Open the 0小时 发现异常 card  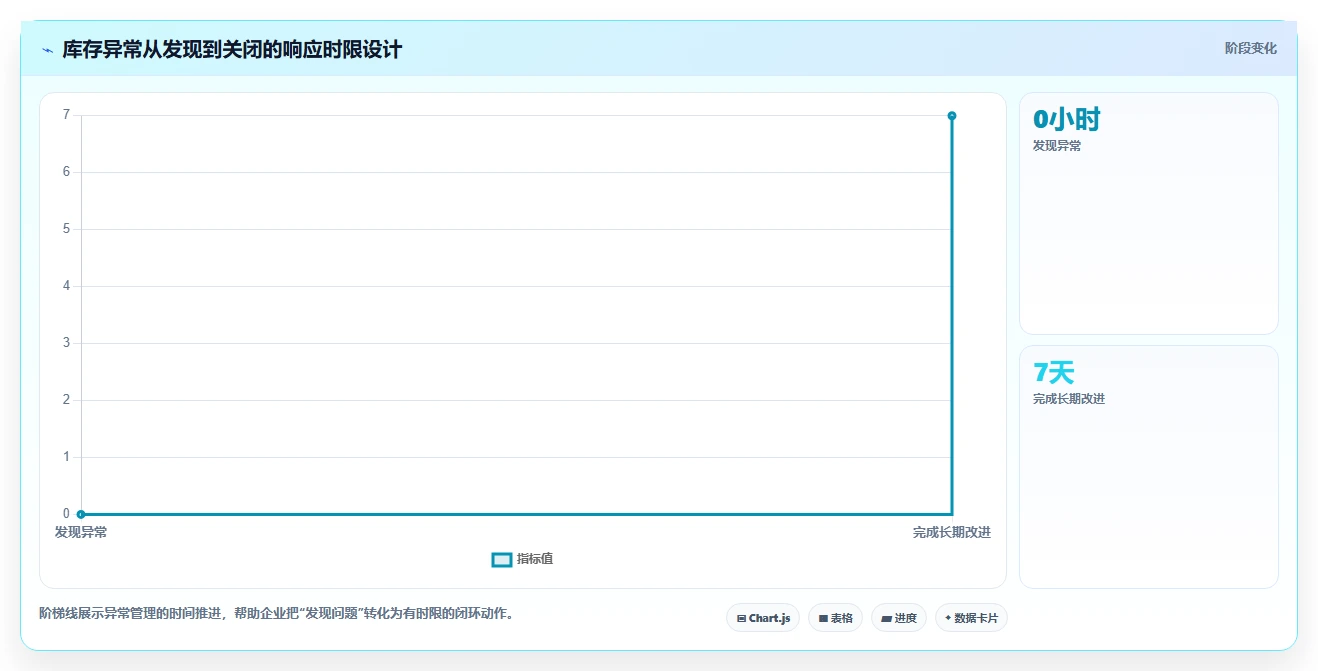tap(1149, 213)
